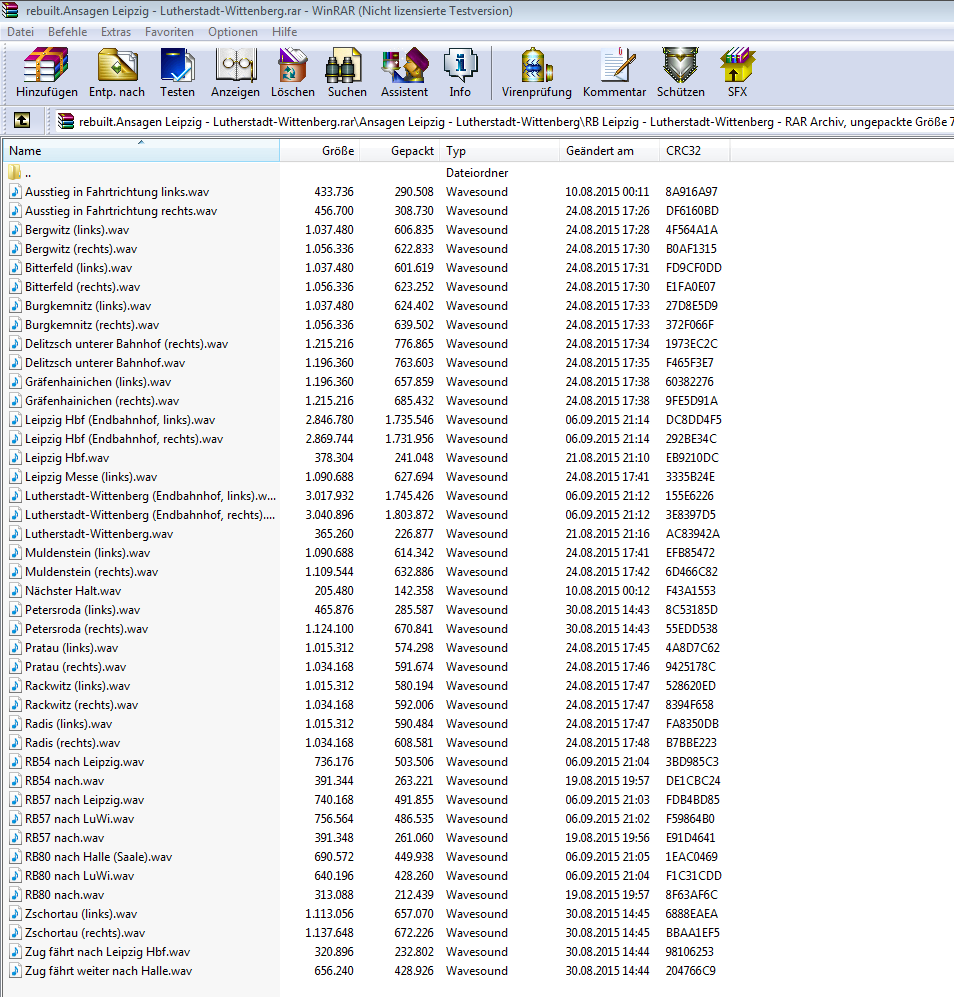
Task: Sort by the Geändert am column header
Action: [x=609, y=151]
